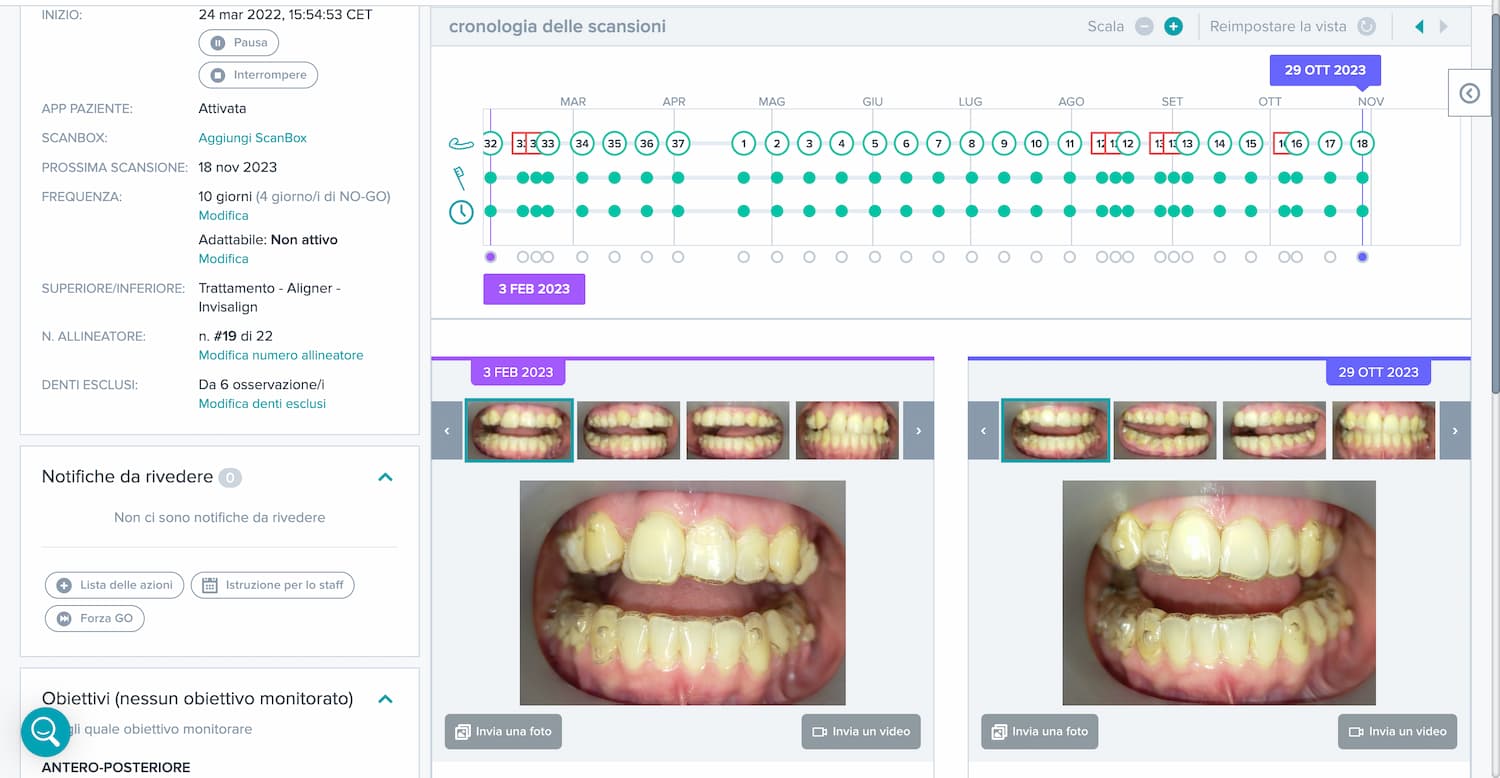Screen dimensions: 1500x778
Task: Click Modifica denti esclusi link
Action: coord(262,403)
